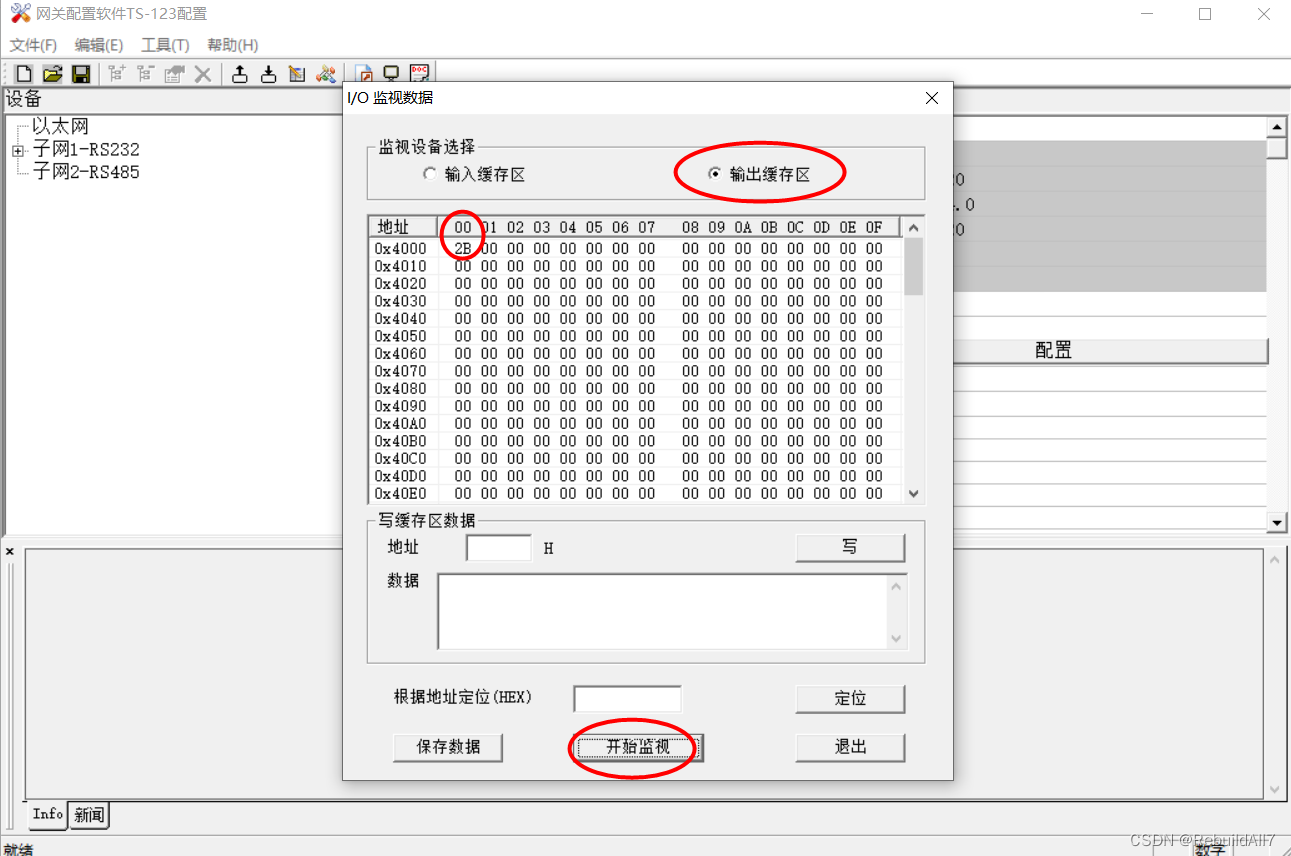
Task: Open the 编辑(E) menu
Action: 99,45
